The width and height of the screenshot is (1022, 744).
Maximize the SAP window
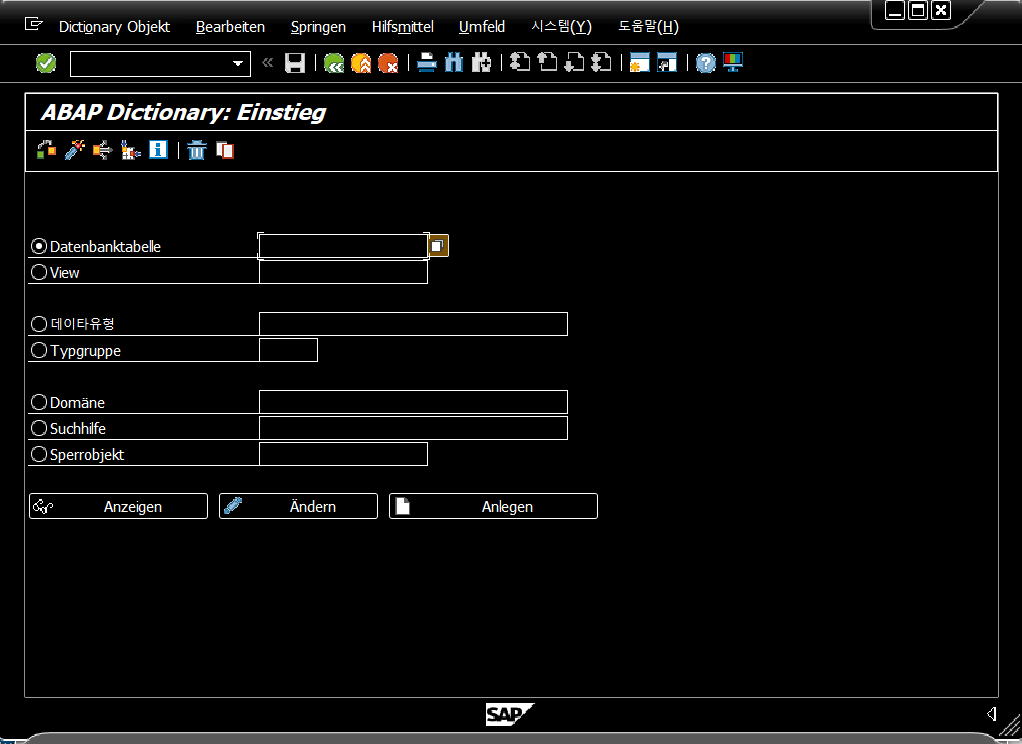pyautogui.click(x=918, y=10)
